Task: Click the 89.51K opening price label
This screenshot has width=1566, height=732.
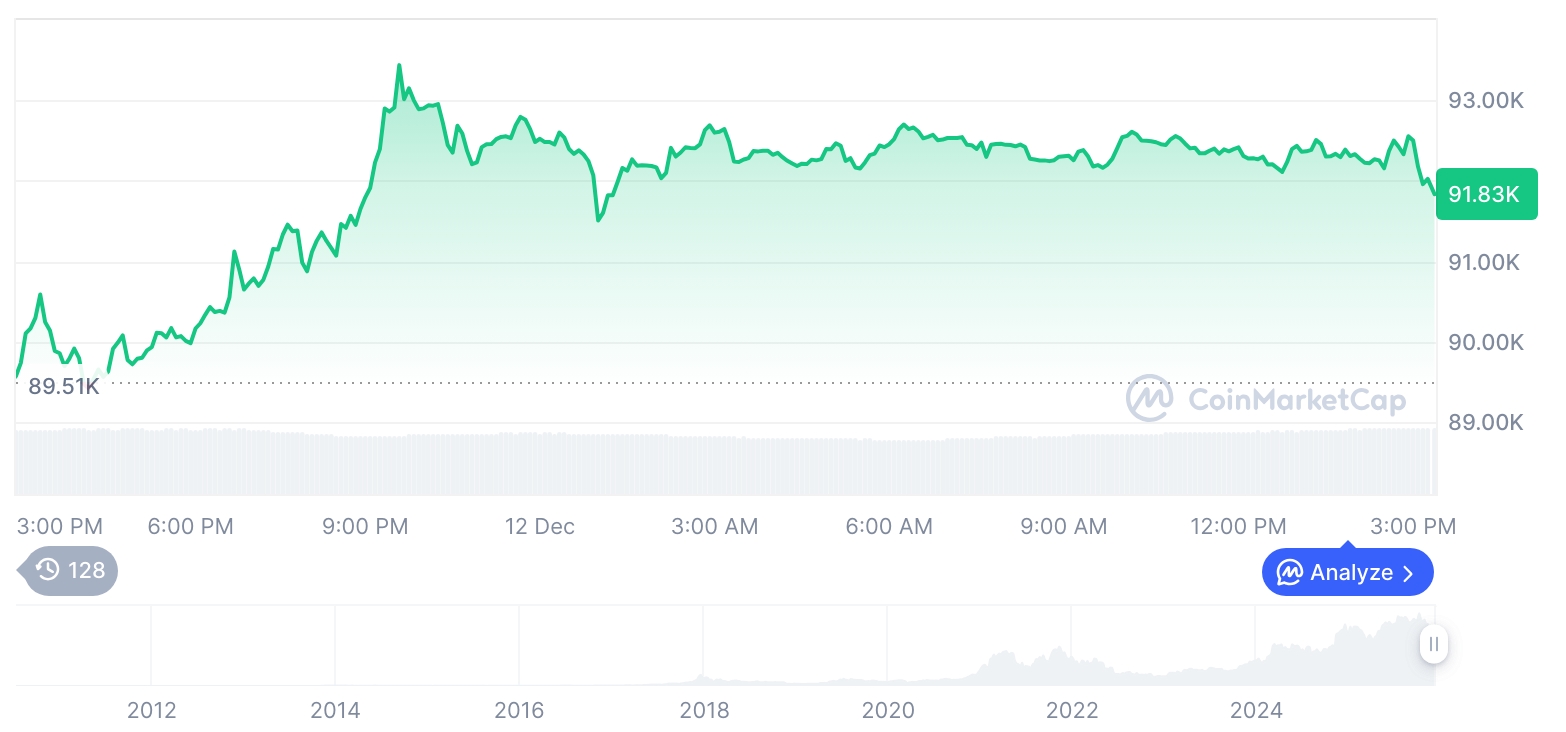Action: click(x=63, y=386)
